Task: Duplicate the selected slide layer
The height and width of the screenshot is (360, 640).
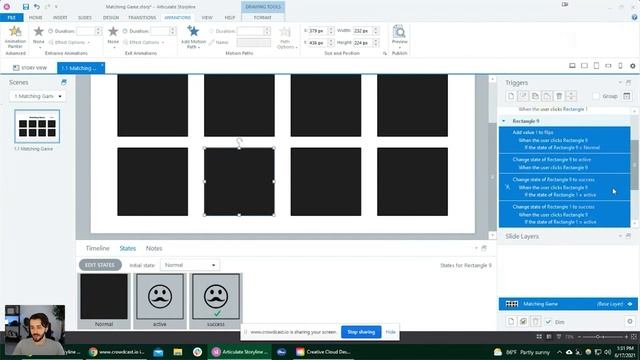Action: pyautogui.click(x=523, y=322)
